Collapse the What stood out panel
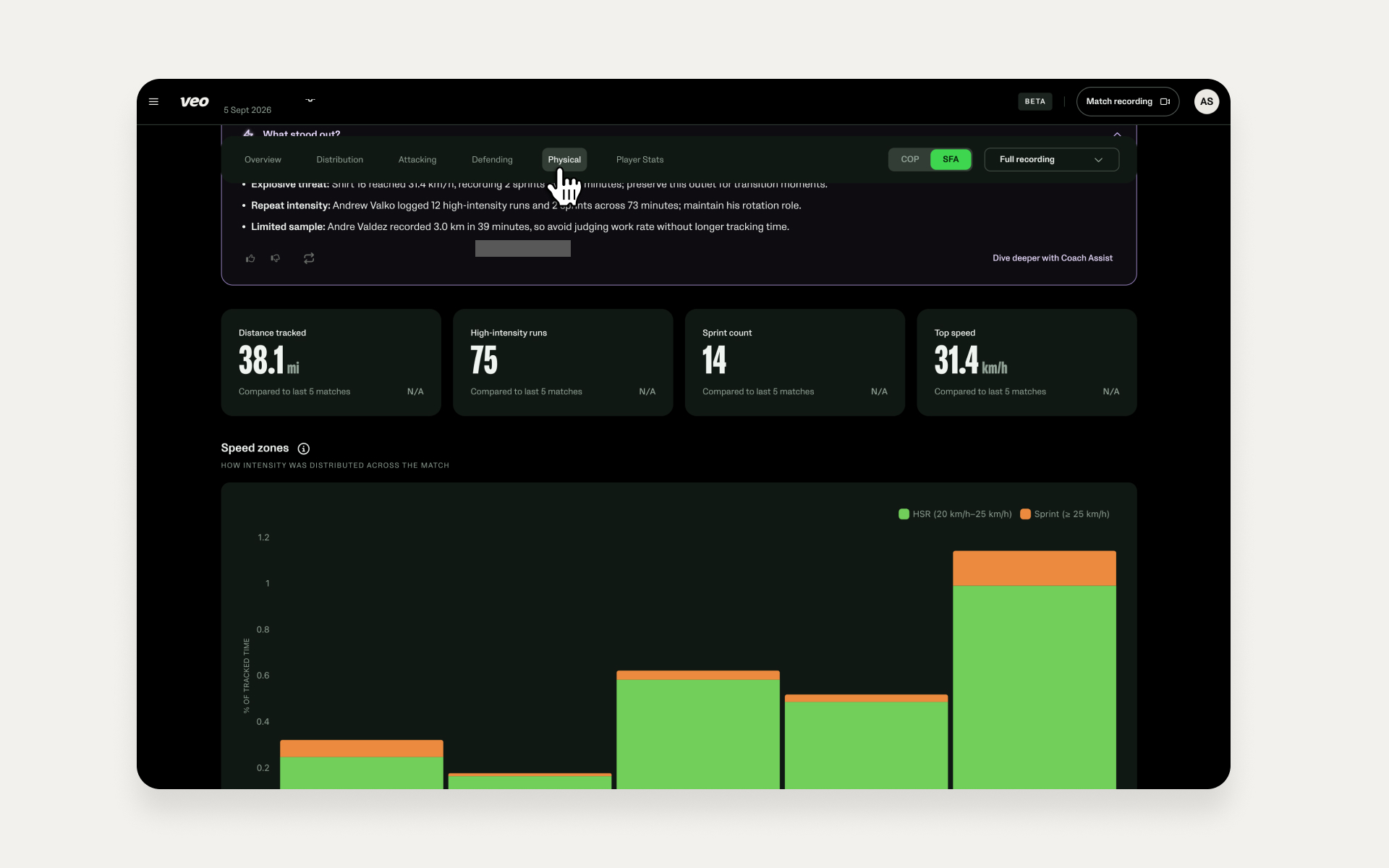The height and width of the screenshot is (868, 1389). 1117,135
